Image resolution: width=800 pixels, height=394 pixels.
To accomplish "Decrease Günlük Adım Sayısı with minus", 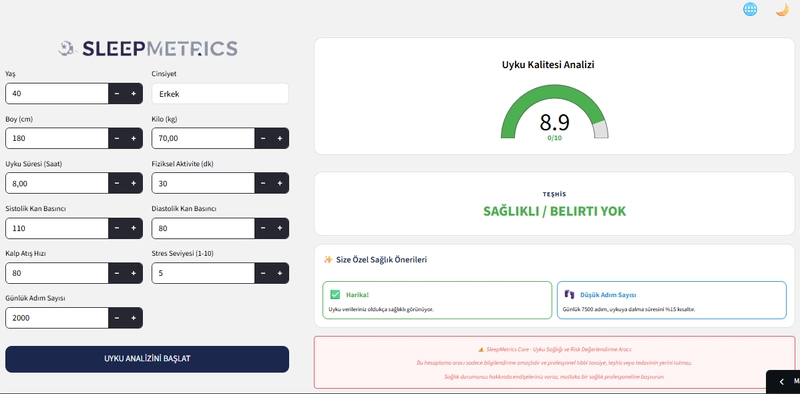I will 117,318.
